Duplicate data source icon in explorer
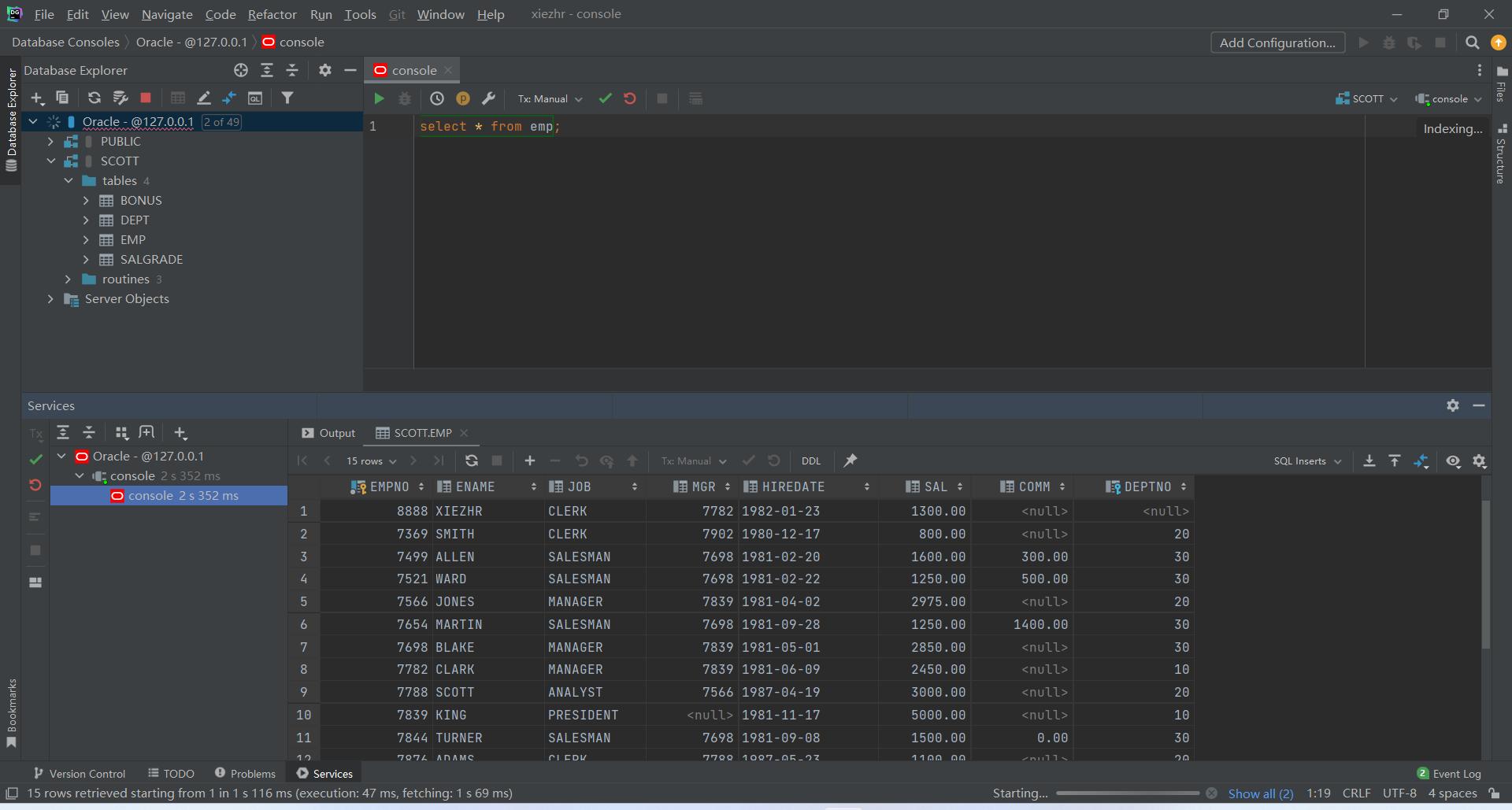The image size is (1512, 810). tap(62, 98)
